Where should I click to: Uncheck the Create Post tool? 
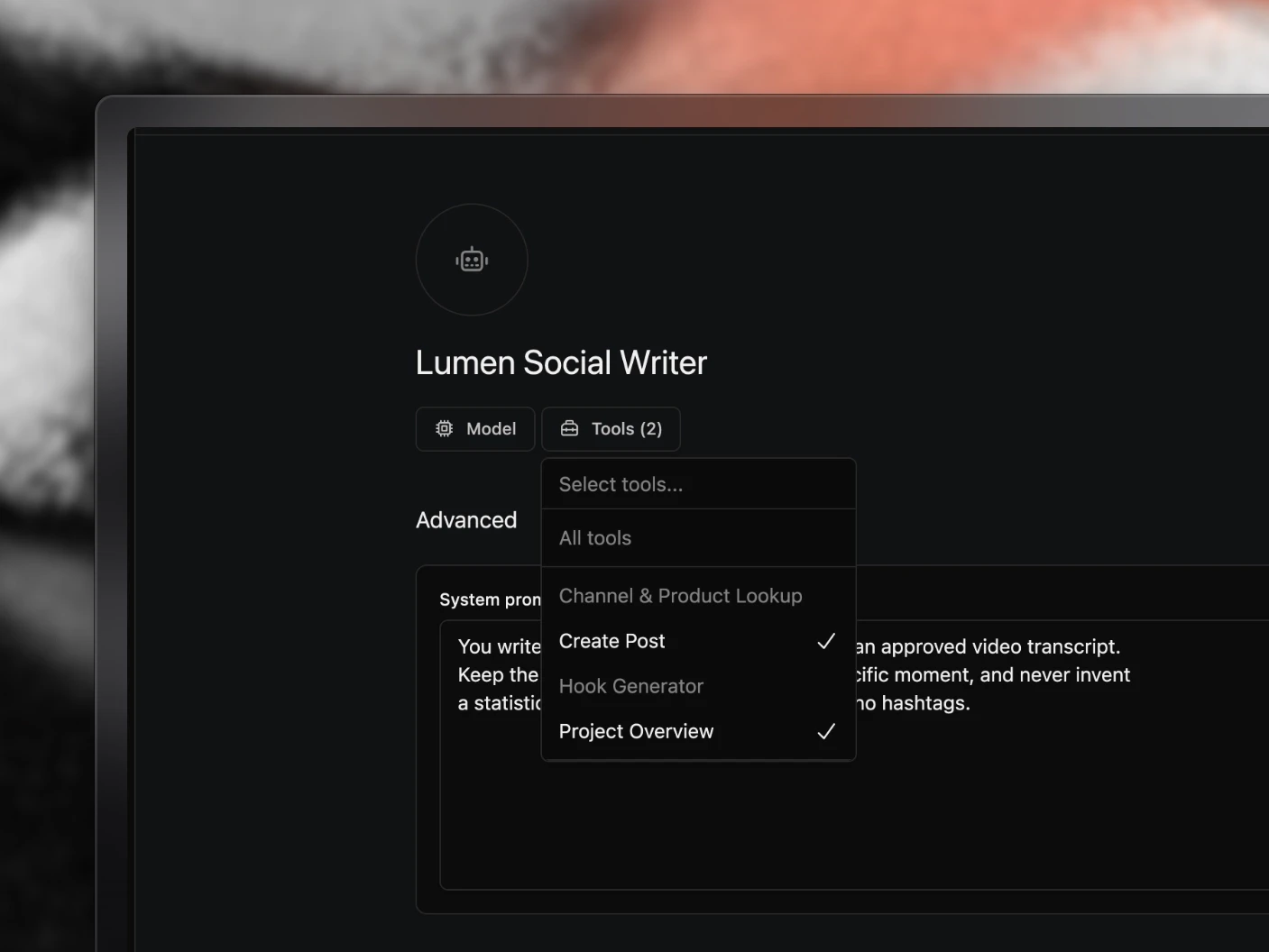coord(698,641)
